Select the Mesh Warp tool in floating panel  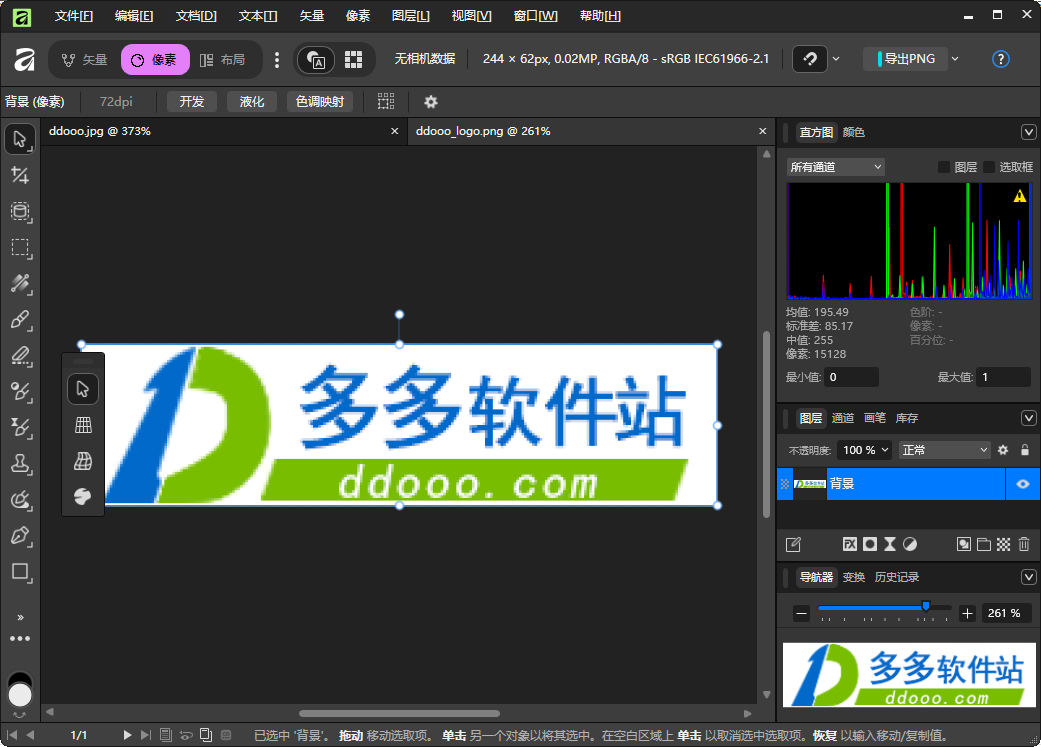(84, 425)
